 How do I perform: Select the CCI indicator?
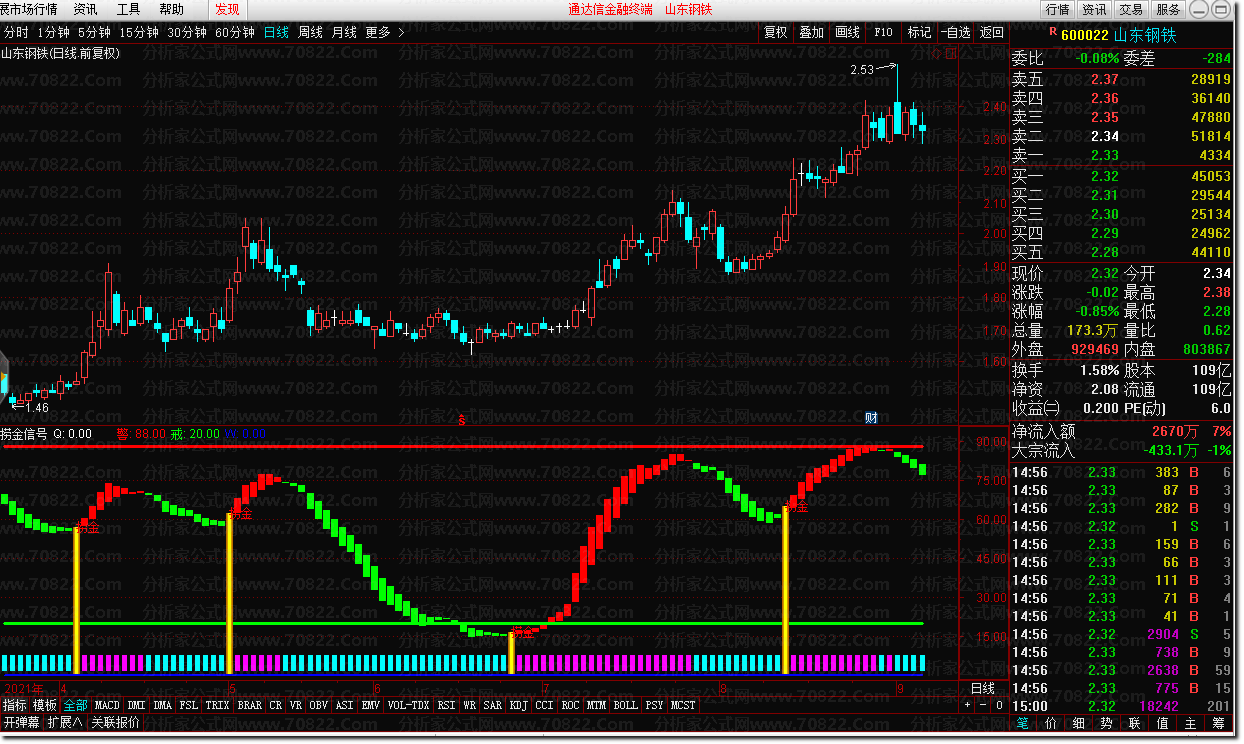tap(544, 705)
